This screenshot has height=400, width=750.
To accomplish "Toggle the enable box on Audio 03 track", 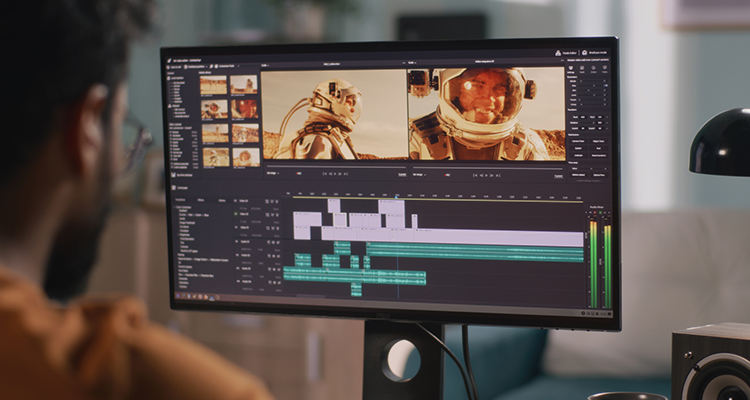I will click(237, 269).
